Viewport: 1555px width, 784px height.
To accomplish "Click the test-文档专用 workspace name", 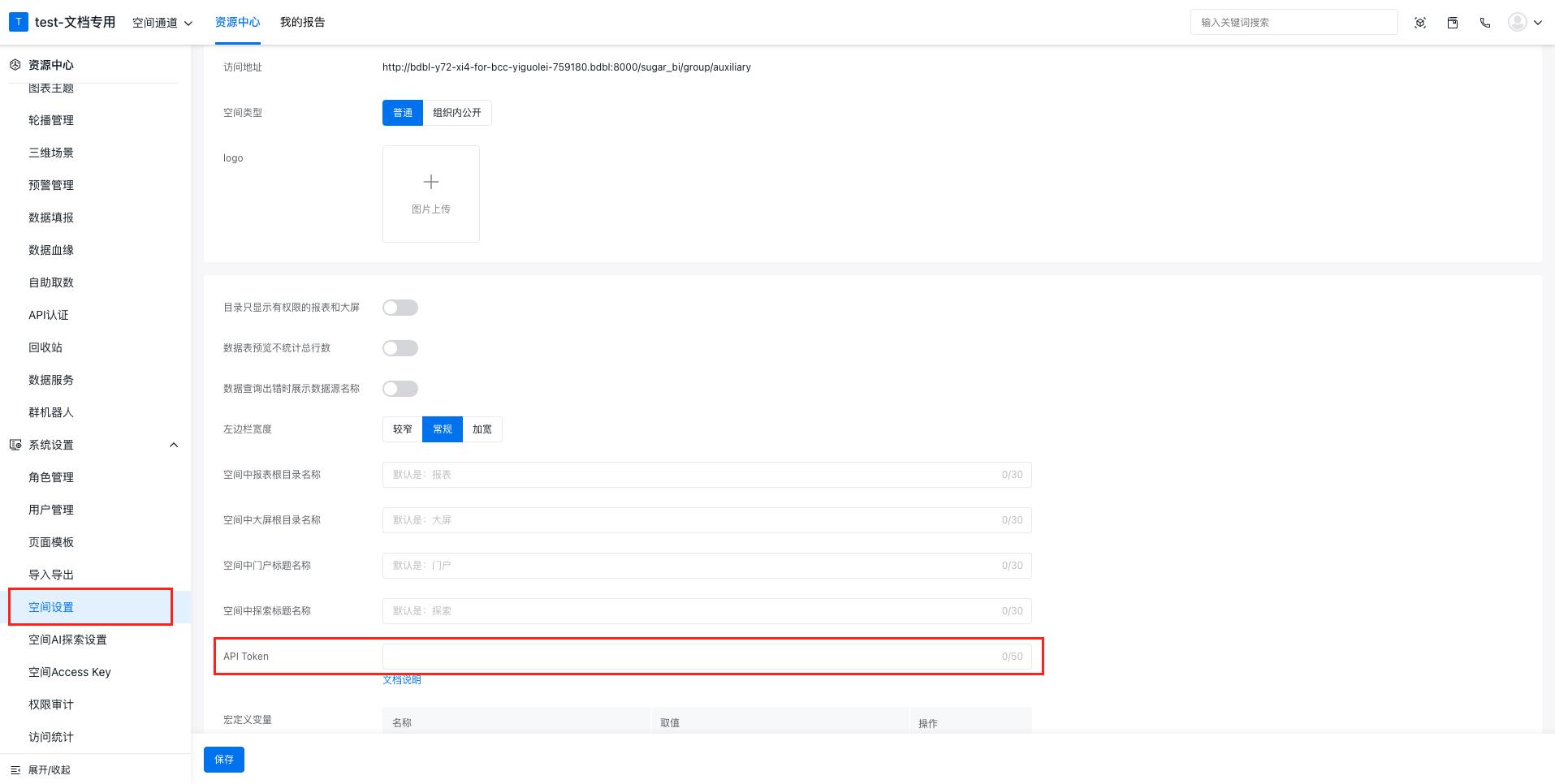I will pos(75,22).
